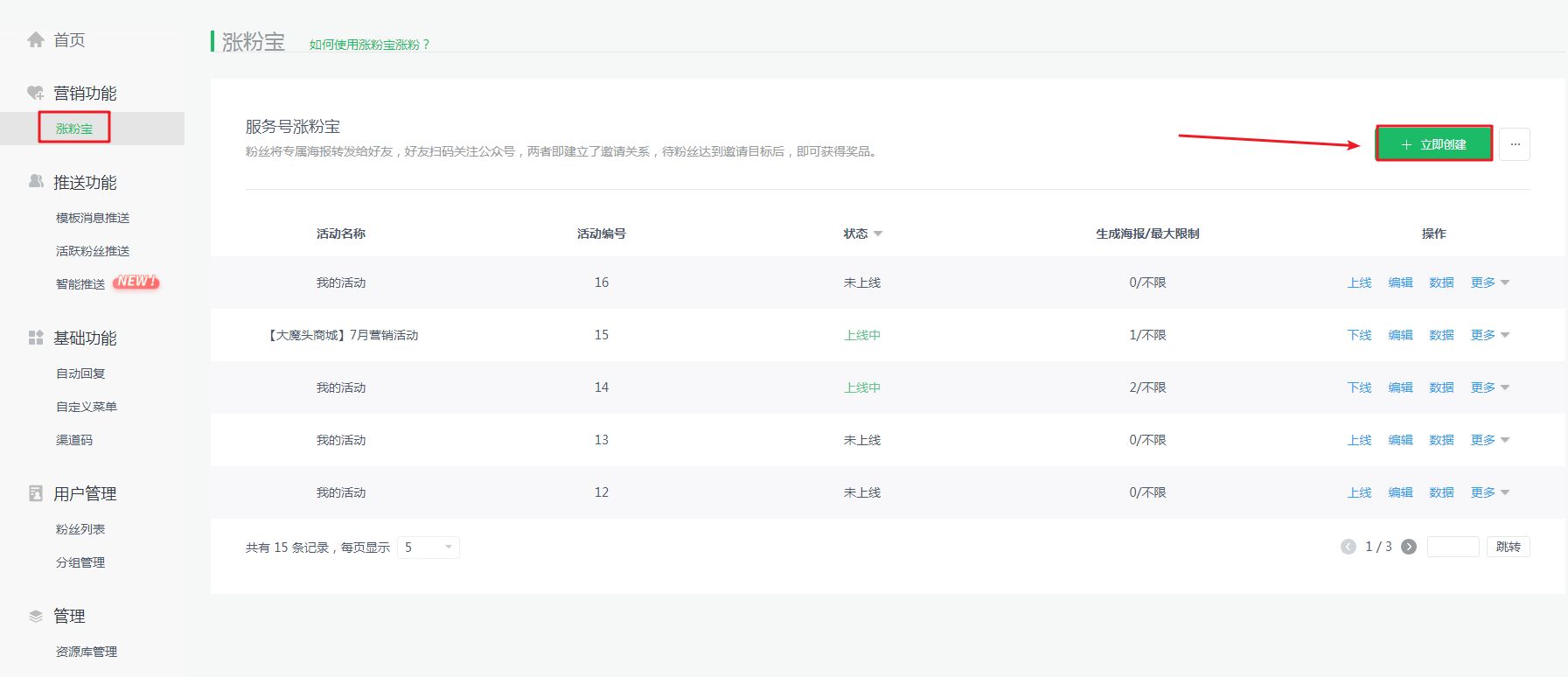Click 下线 for activity 15

(1360, 335)
